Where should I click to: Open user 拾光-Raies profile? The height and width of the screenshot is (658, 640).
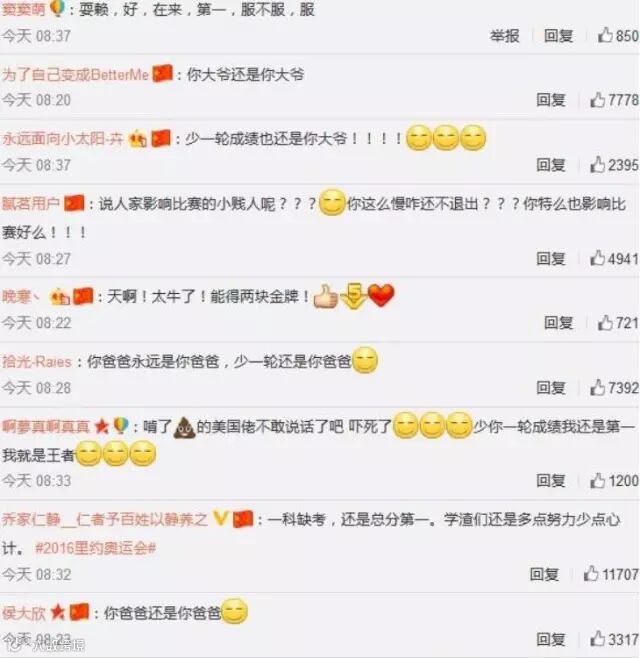point(37,361)
